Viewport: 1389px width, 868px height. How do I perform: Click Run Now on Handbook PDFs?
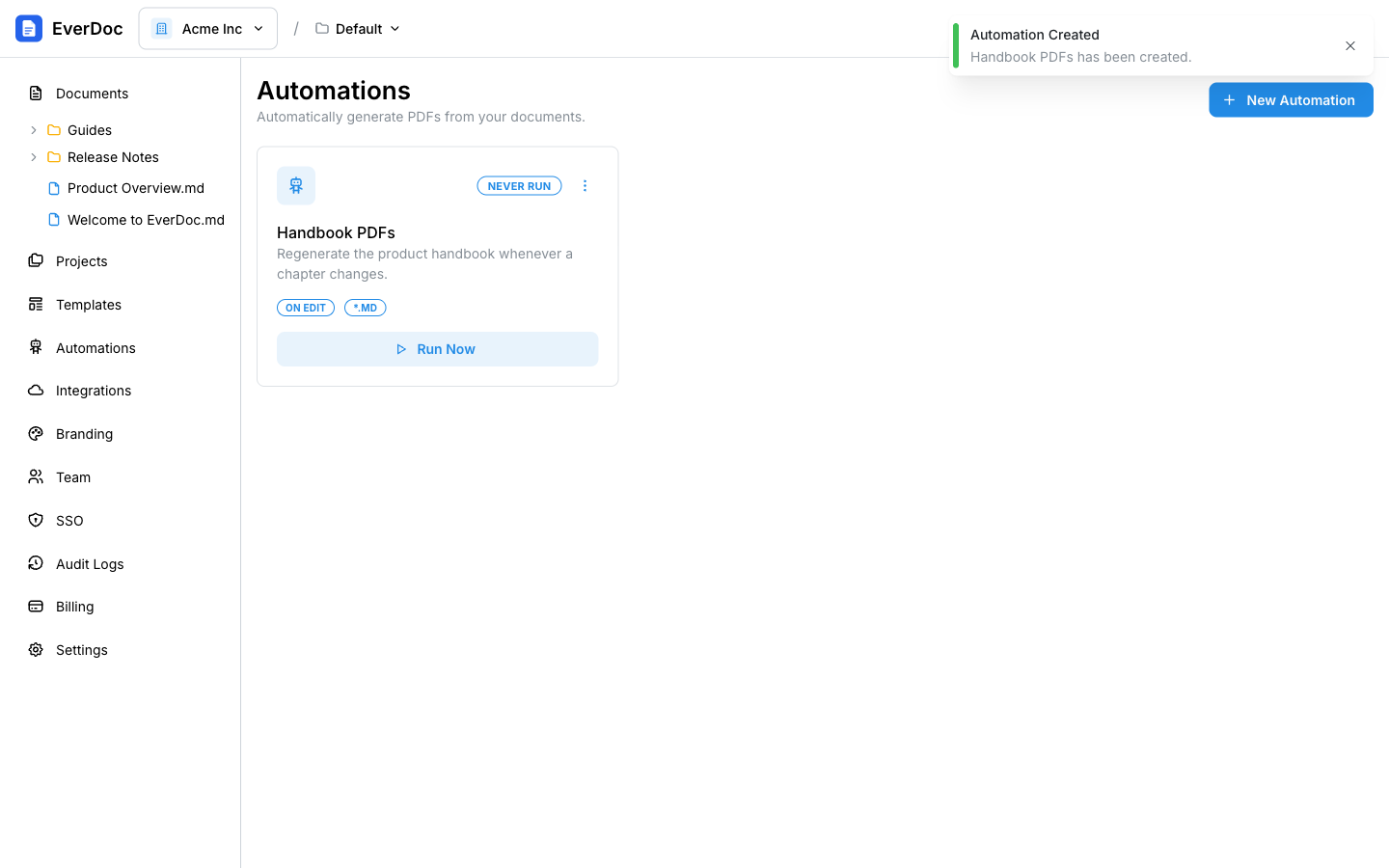pyautogui.click(x=437, y=349)
